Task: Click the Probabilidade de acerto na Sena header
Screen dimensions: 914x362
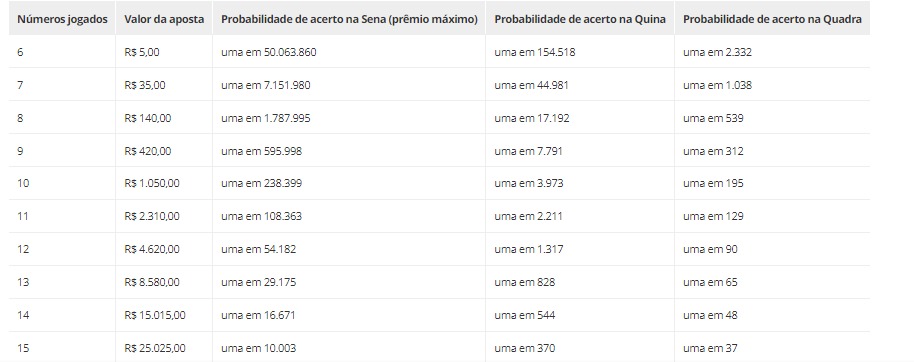Action: 349,19
